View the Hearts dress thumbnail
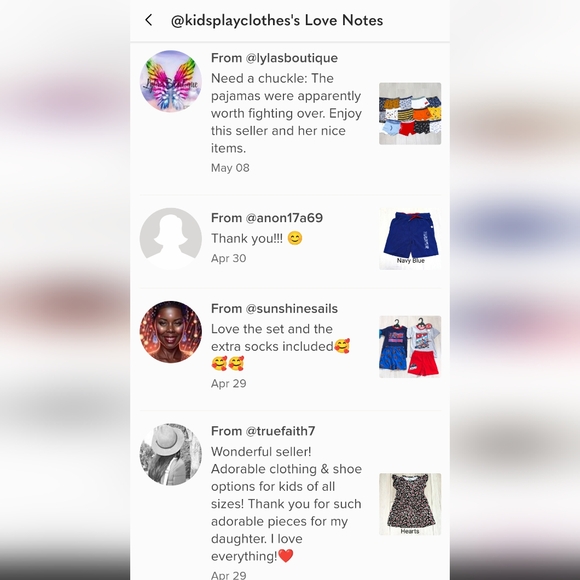The width and height of the screenshot is (580, 580). coord(410,504)
